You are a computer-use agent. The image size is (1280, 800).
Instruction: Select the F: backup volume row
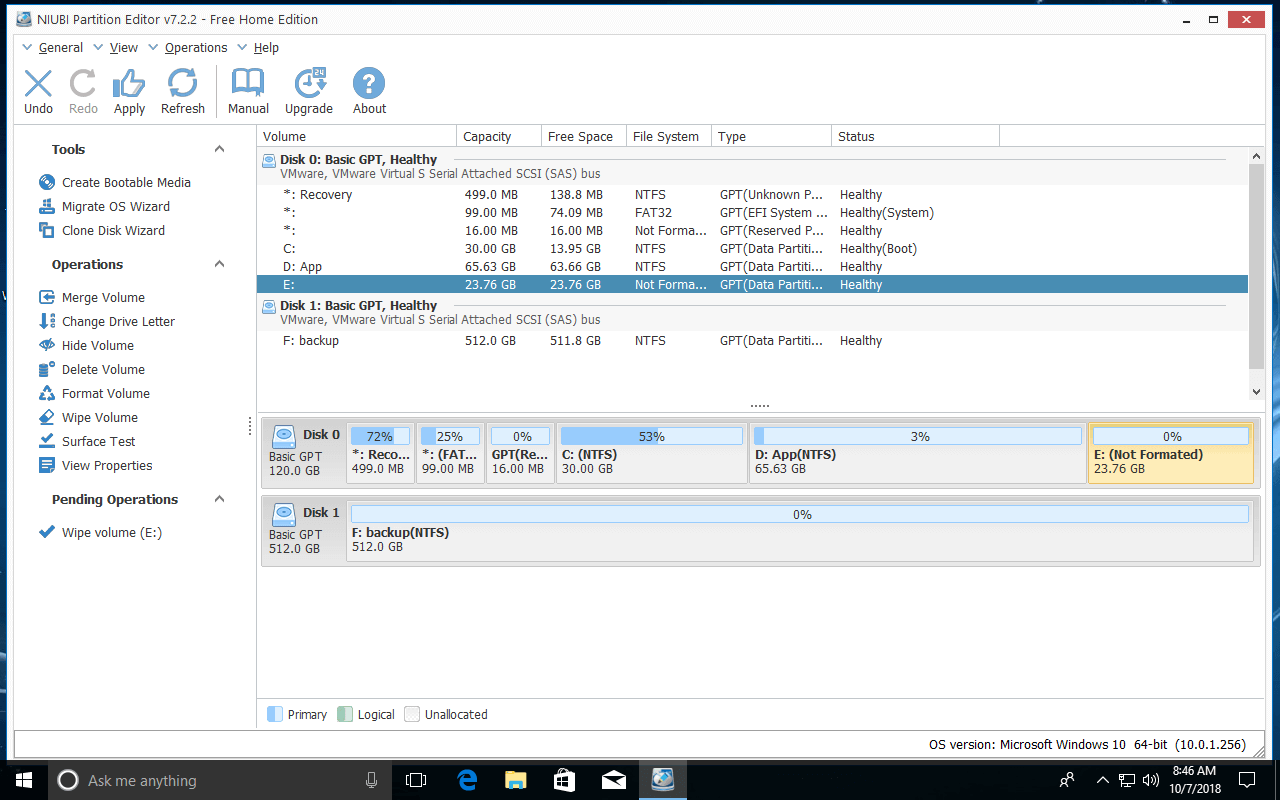click(752, 341)
